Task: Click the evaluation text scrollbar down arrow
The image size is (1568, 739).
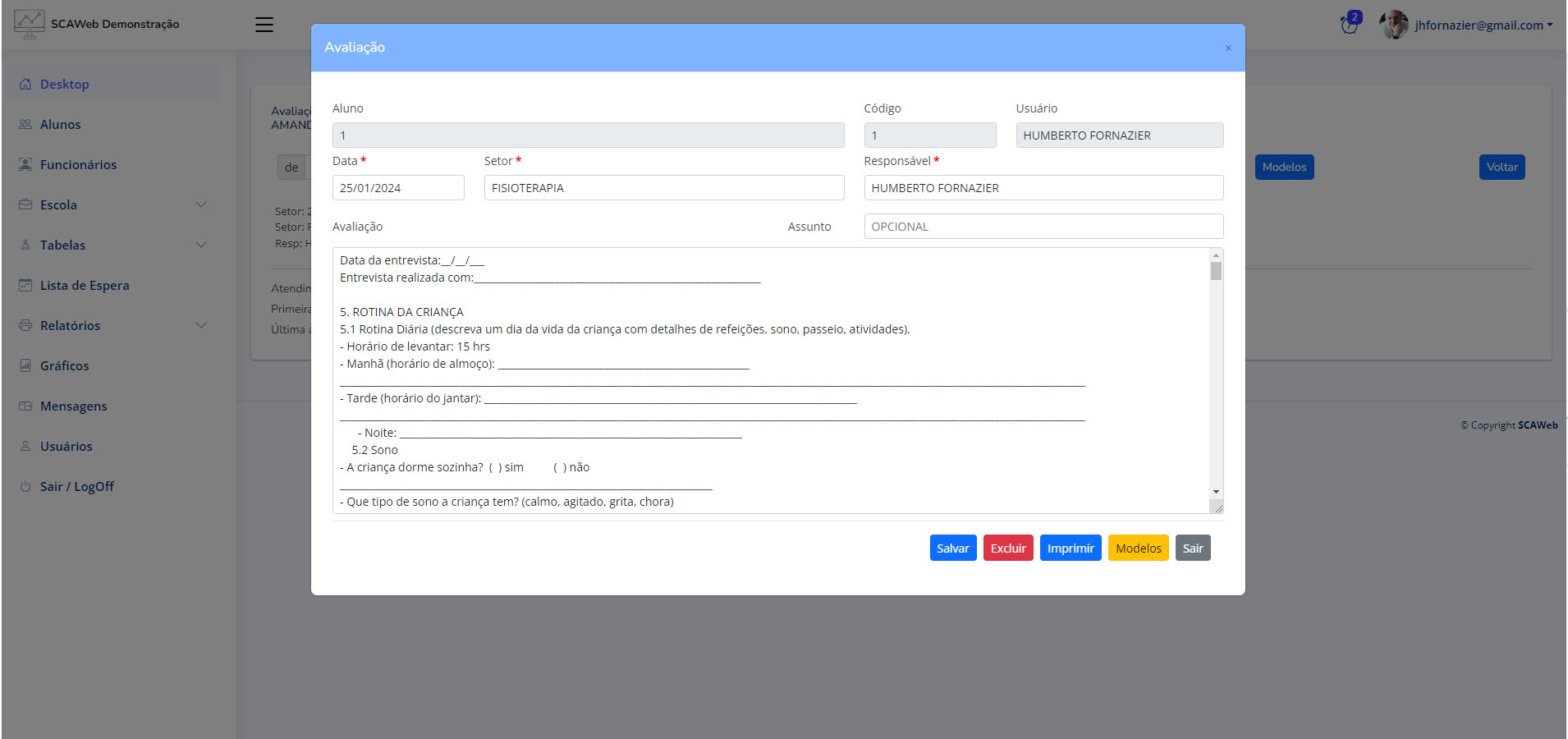Action: 1216,492
